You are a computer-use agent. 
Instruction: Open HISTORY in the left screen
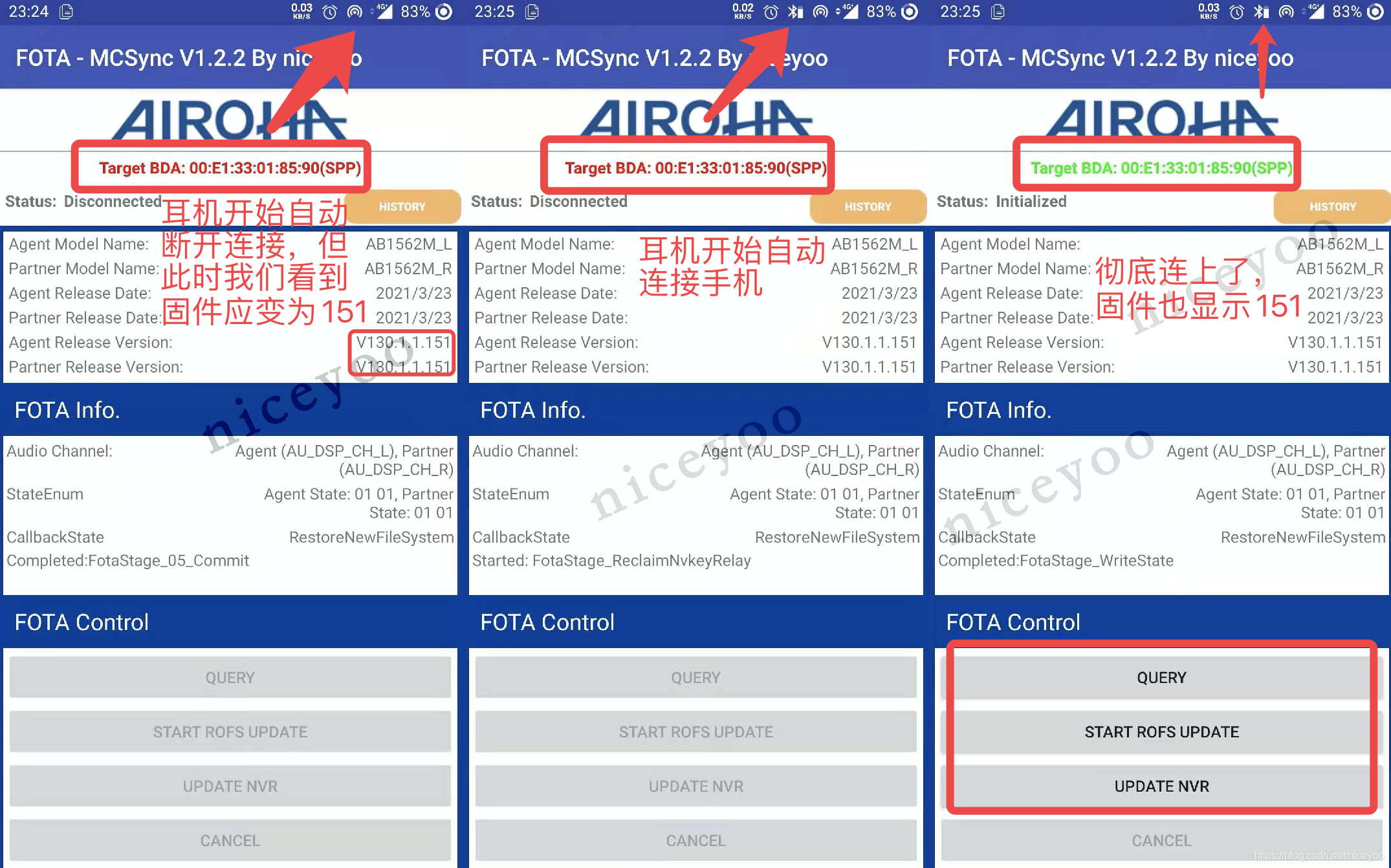point(402,206)
